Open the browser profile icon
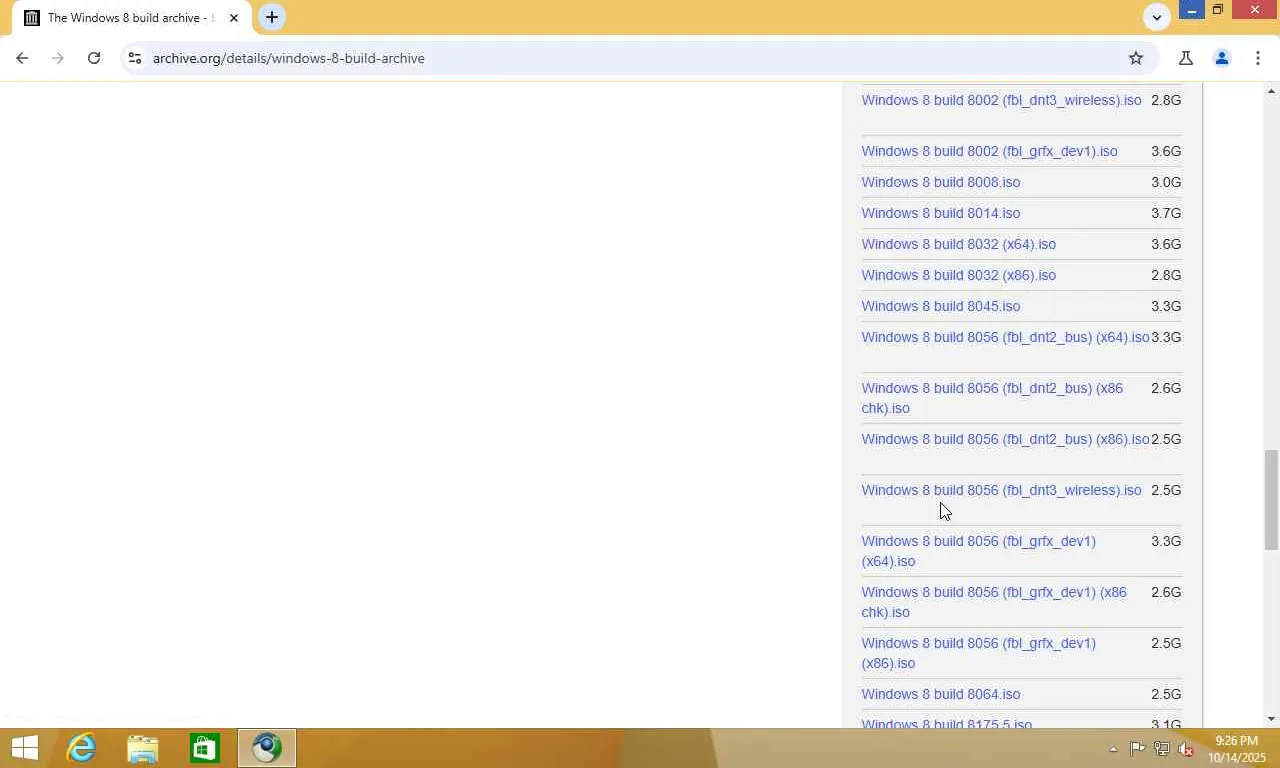The width and height of the screenshot is (1280, 768). [x=1221, y=58]
